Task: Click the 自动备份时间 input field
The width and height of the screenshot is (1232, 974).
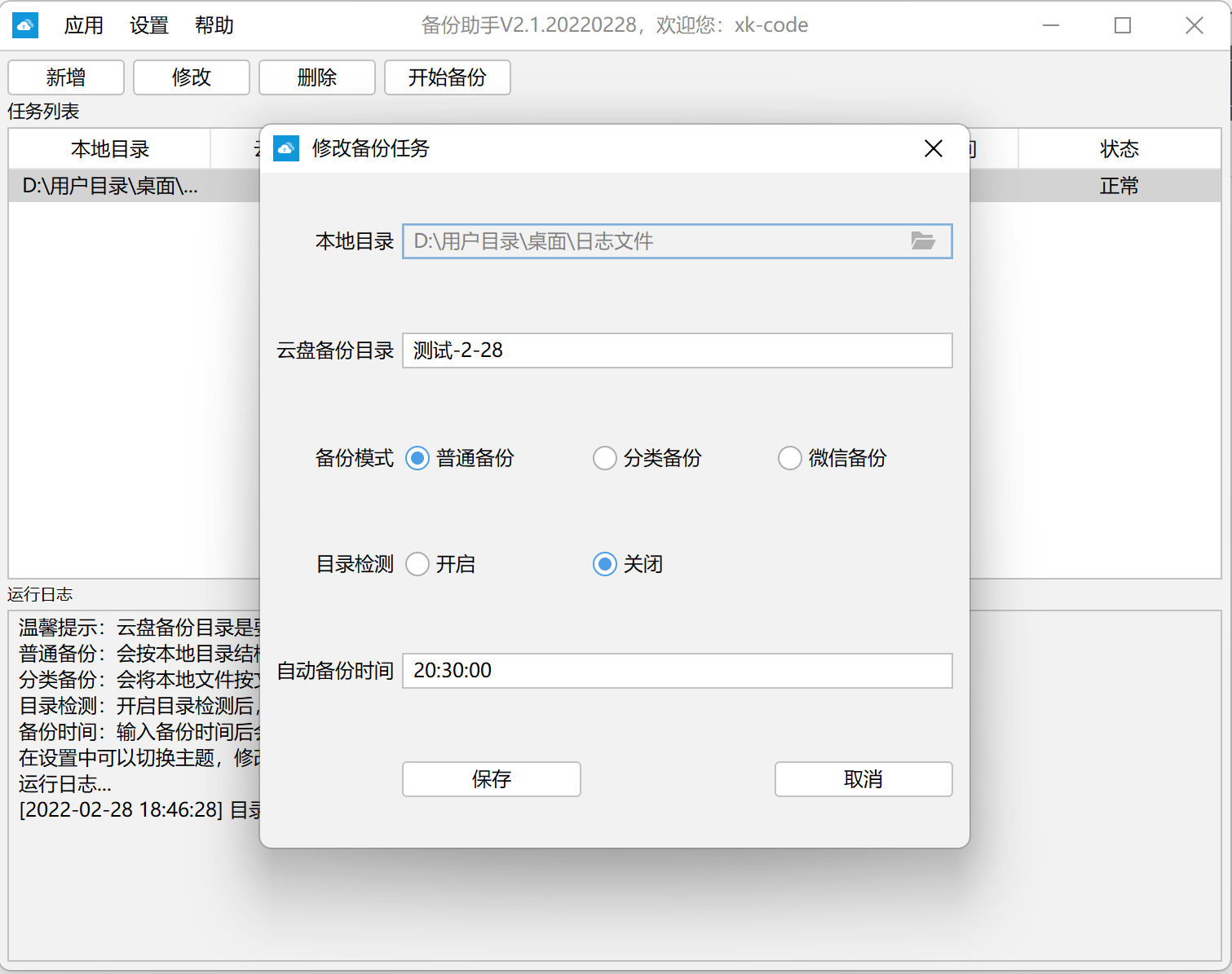Action: coord(678,671)
